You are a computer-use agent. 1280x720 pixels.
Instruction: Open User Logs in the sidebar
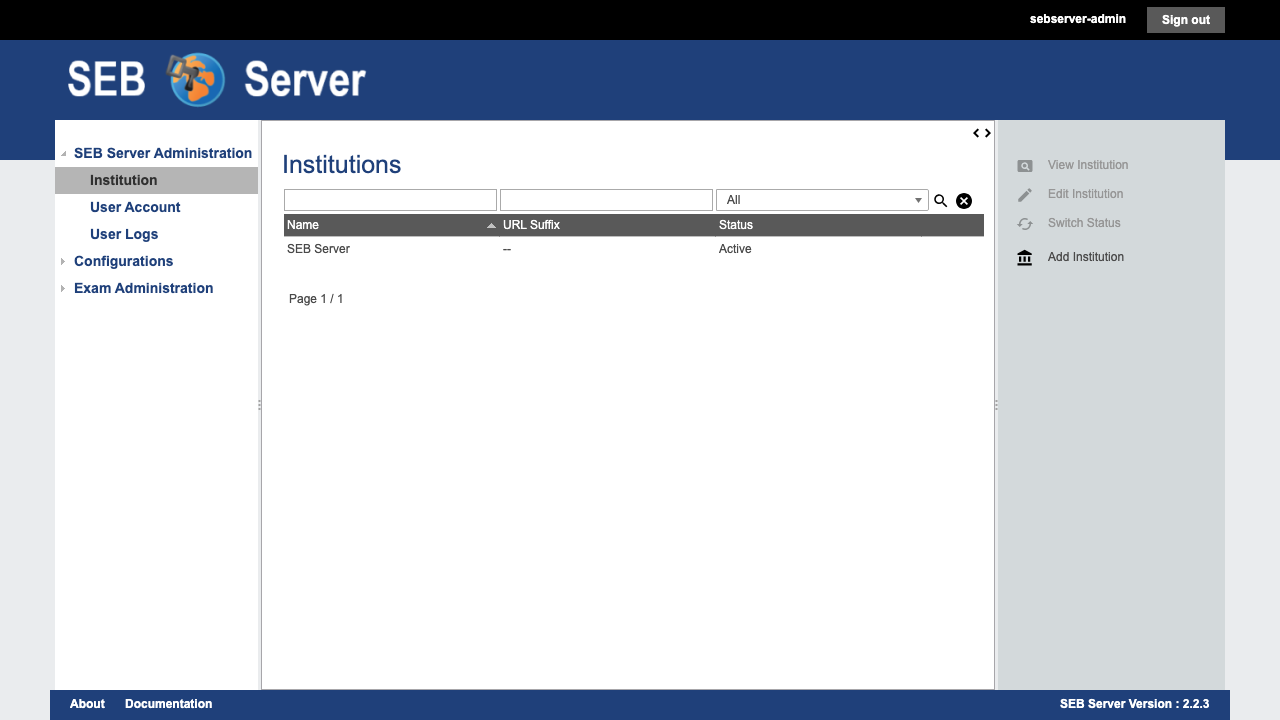click(x=124, y=234)
